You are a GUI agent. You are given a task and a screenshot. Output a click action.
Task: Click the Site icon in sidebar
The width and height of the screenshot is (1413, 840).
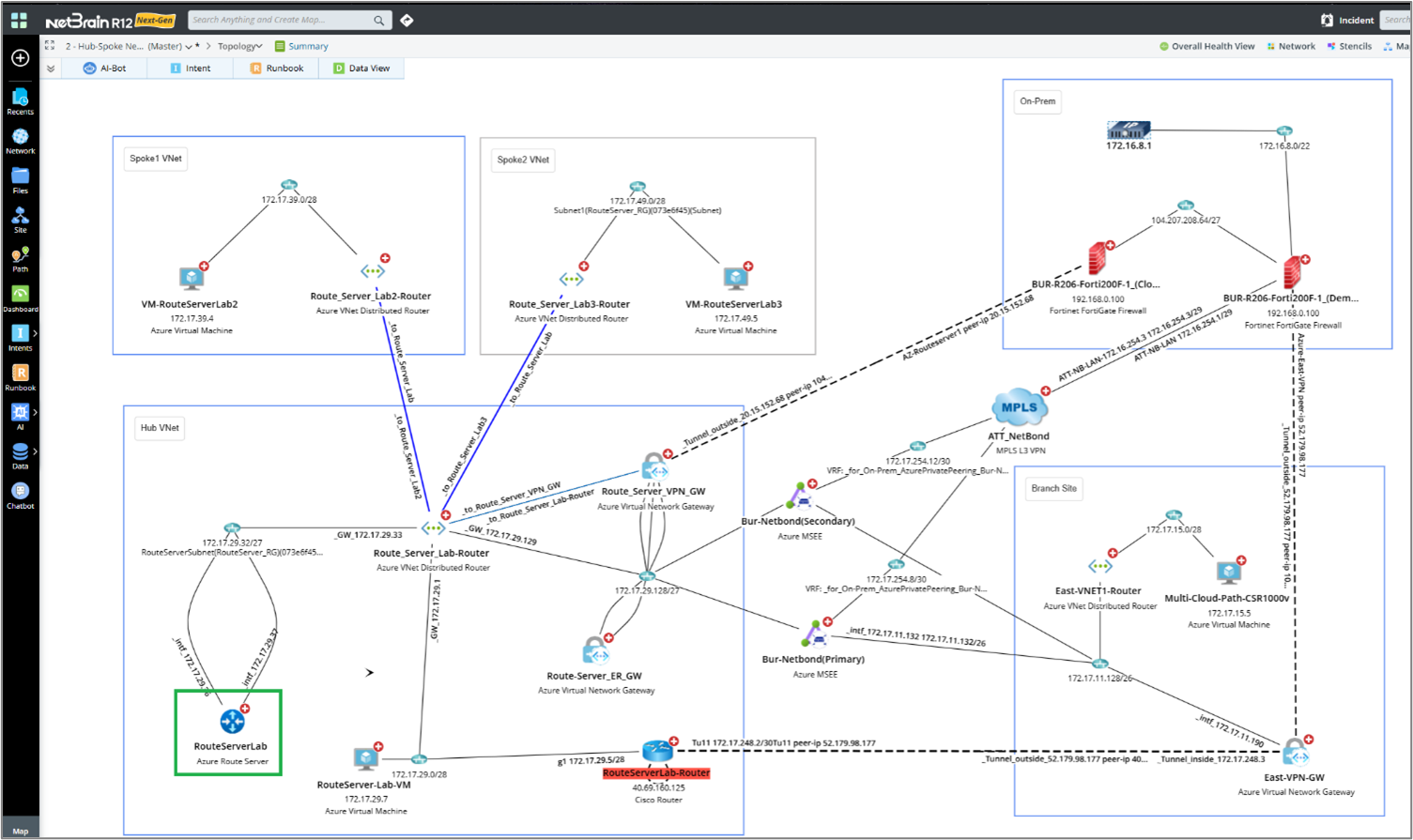coord(20,219)
